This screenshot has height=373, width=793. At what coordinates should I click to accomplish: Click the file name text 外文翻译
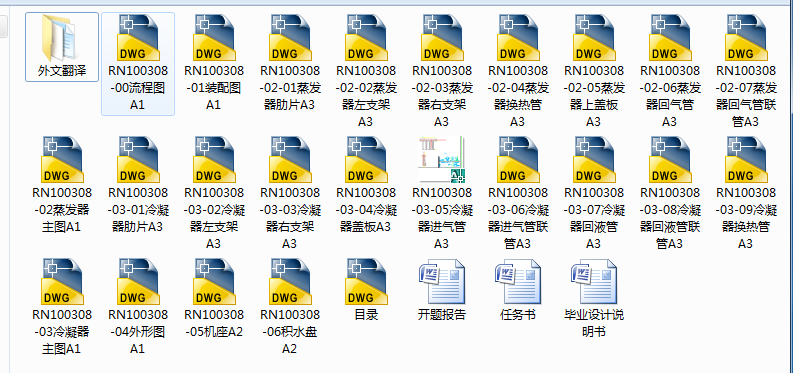tap(62, 71)
